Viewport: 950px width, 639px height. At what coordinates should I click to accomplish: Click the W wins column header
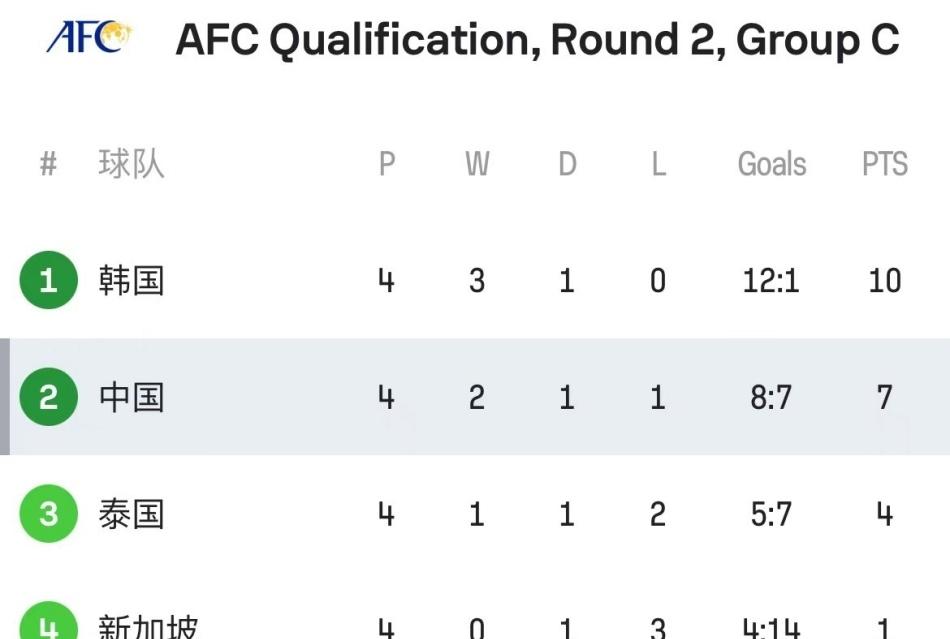coord(477,164)
